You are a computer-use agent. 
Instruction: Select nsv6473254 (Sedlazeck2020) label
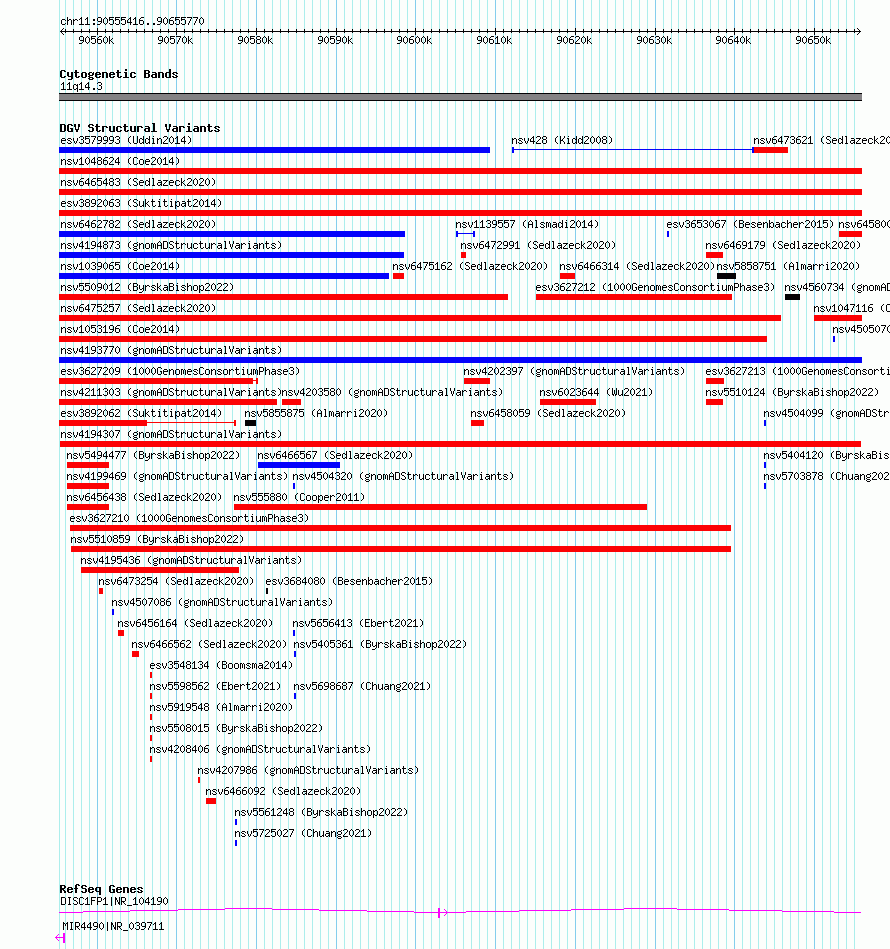(x=176, y=582)
